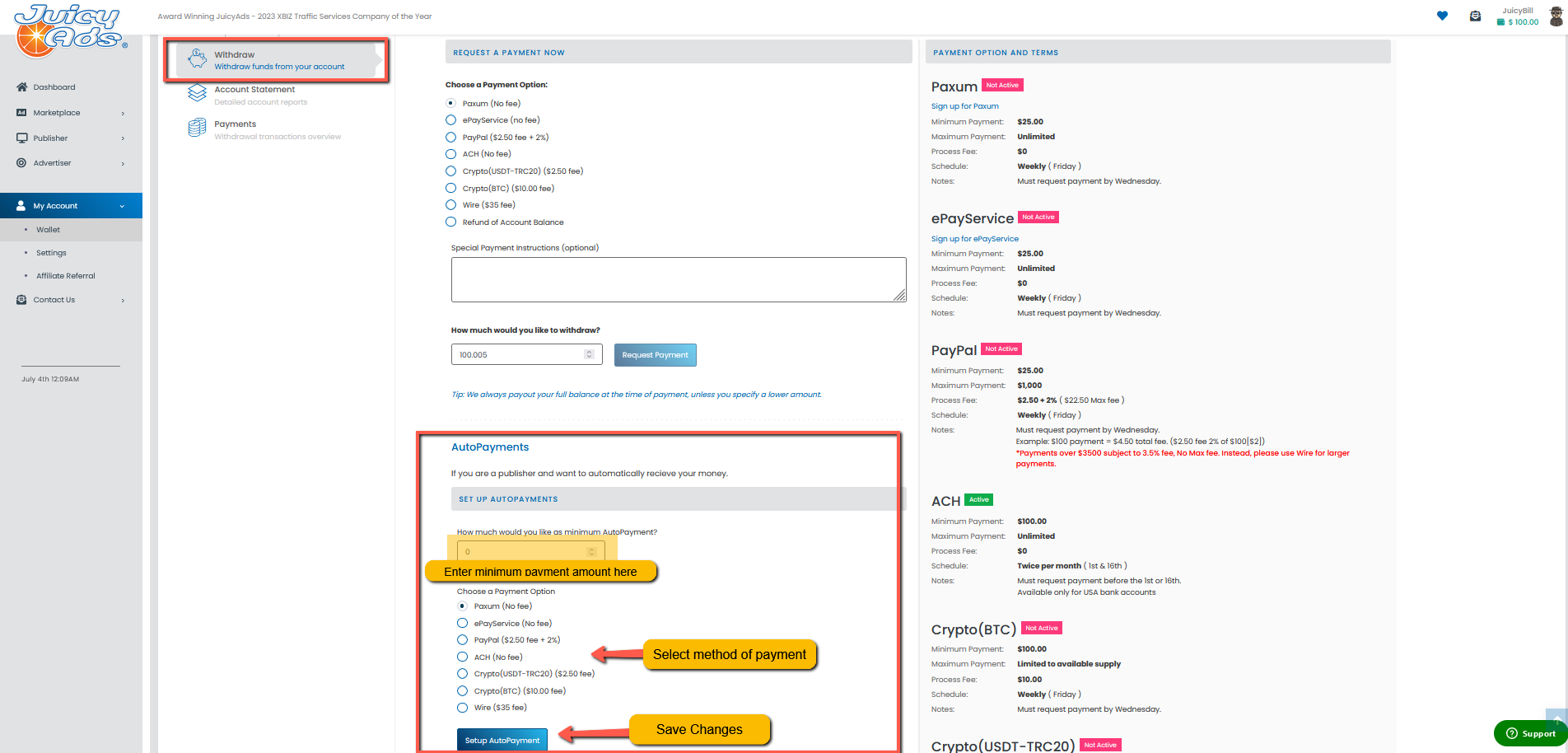Select ACH (No fee) payment option

(x=450, y=154)
